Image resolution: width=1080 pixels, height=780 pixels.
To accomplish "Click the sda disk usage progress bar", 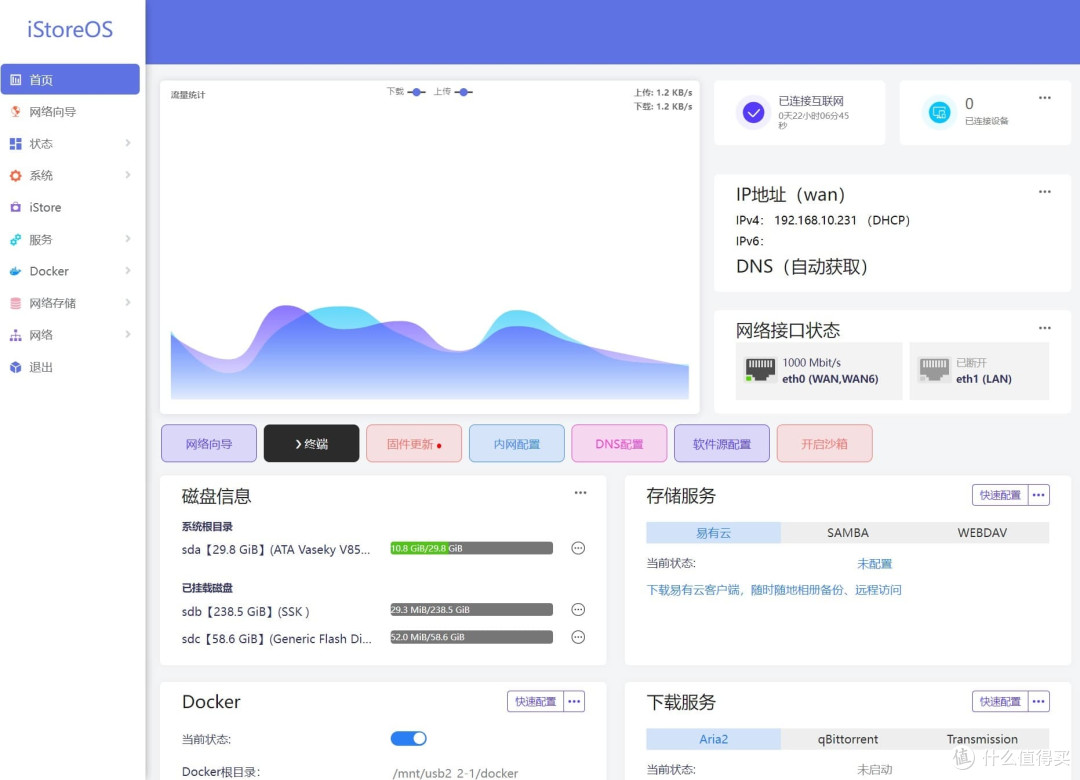I will pyautogui.click(x=470, y=548).
